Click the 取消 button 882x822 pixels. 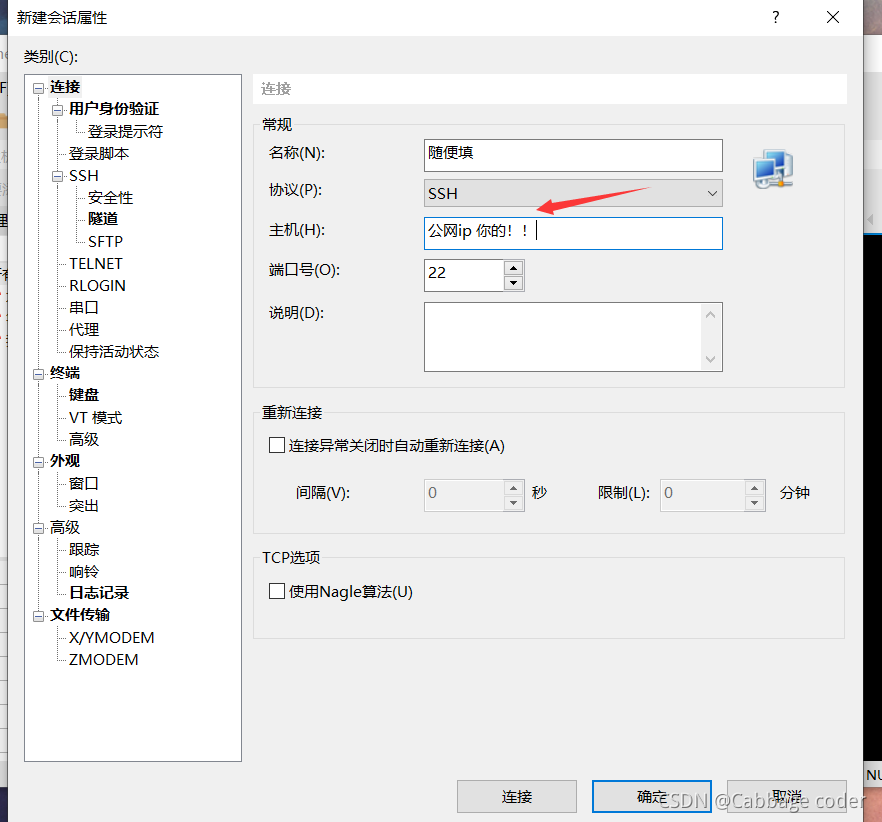pos(787,796)
